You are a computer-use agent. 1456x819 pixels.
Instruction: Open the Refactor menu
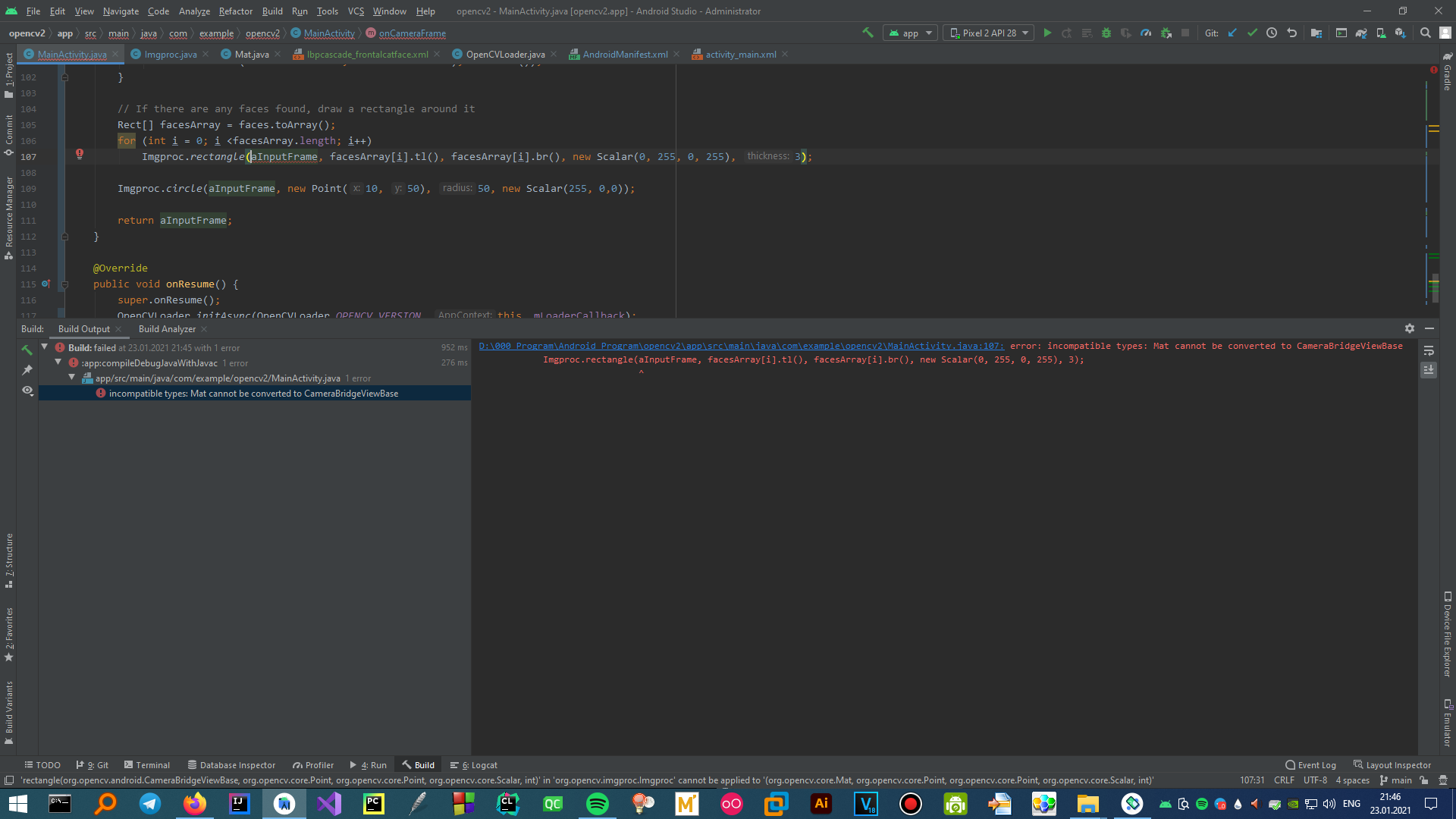pos(235,11)
